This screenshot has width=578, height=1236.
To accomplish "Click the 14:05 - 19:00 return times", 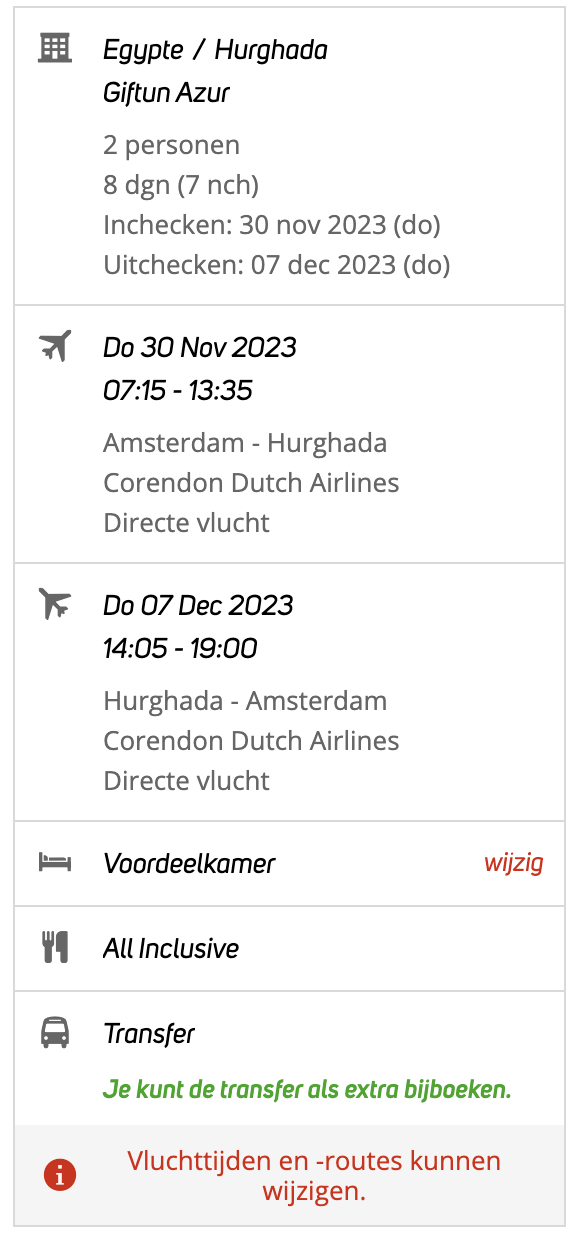I will [180, 648].
